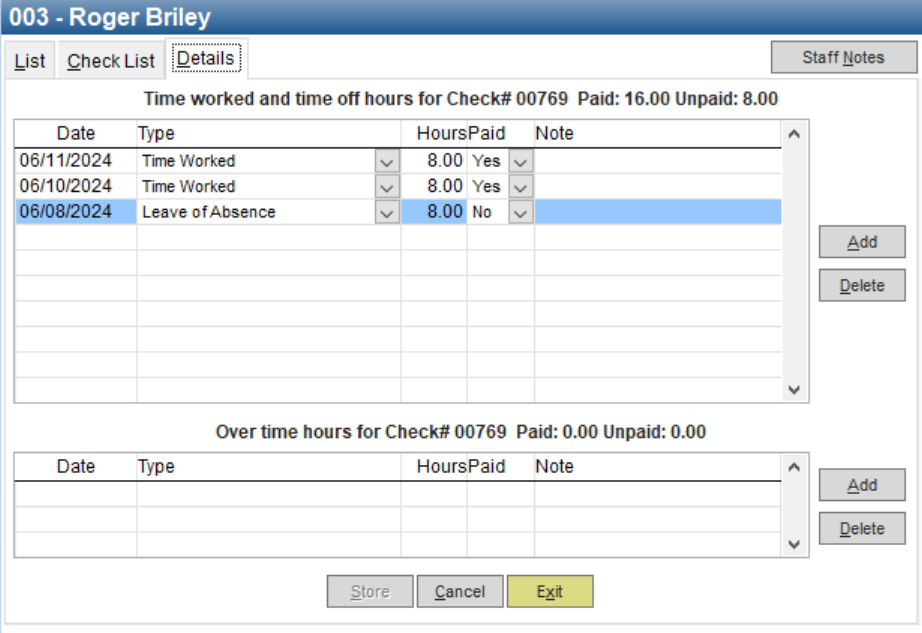Click the Cancel button
Image resolution: width=922 pixels, height=633 pixels.
coord(460,591)
